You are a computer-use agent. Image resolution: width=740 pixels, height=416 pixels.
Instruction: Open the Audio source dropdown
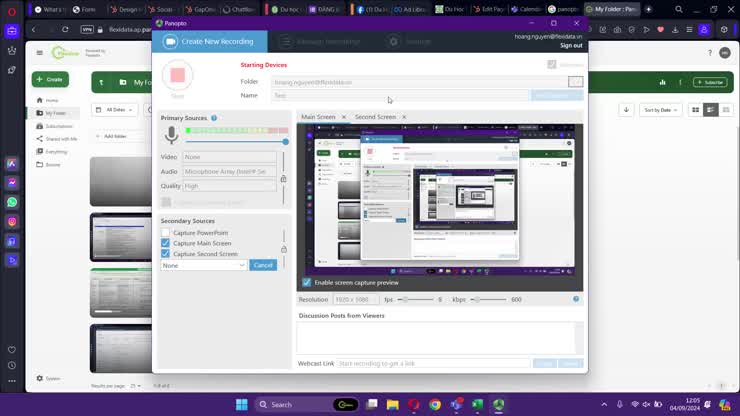click(x=230, y=171)
